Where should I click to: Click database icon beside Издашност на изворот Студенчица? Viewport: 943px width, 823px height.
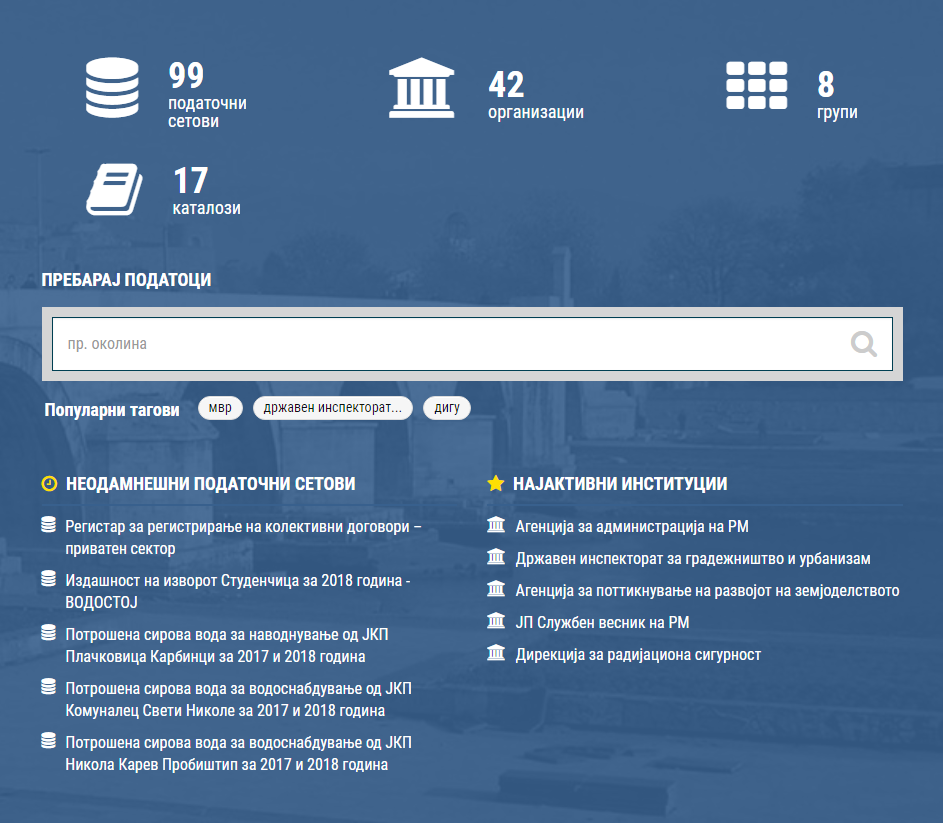pos(48,579)
